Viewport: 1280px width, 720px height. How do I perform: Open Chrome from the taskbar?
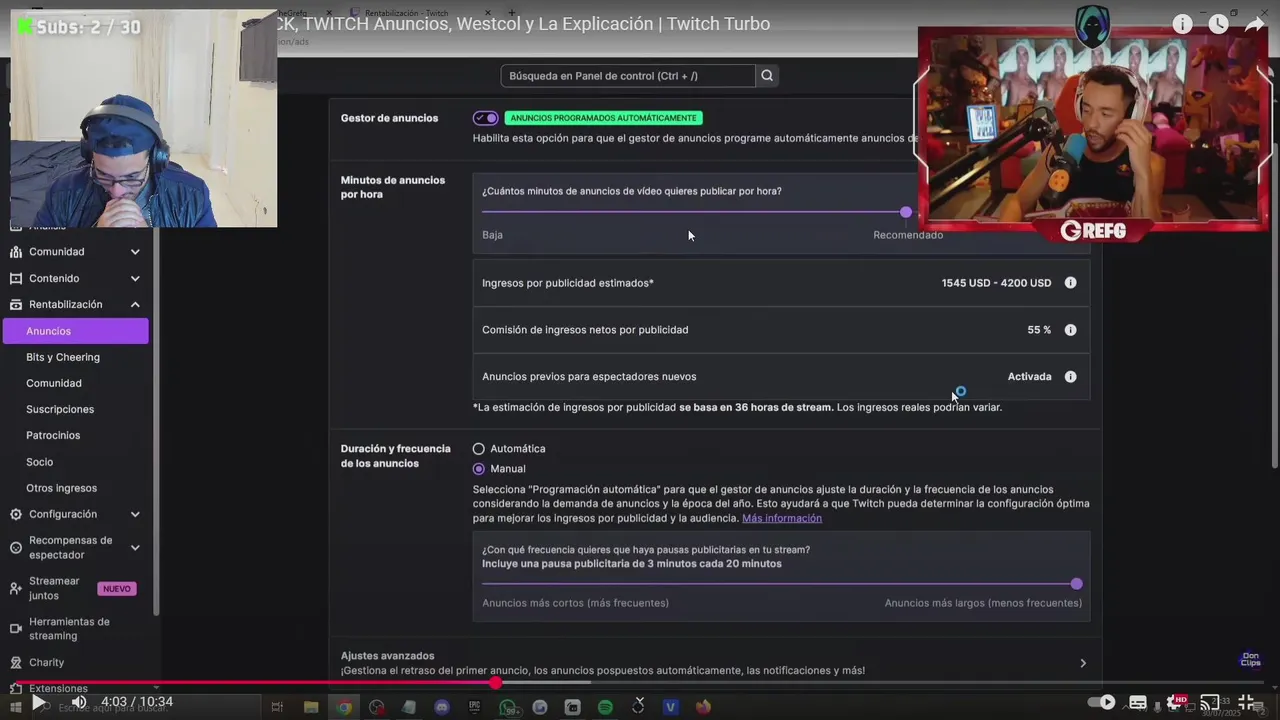(344, 707)
